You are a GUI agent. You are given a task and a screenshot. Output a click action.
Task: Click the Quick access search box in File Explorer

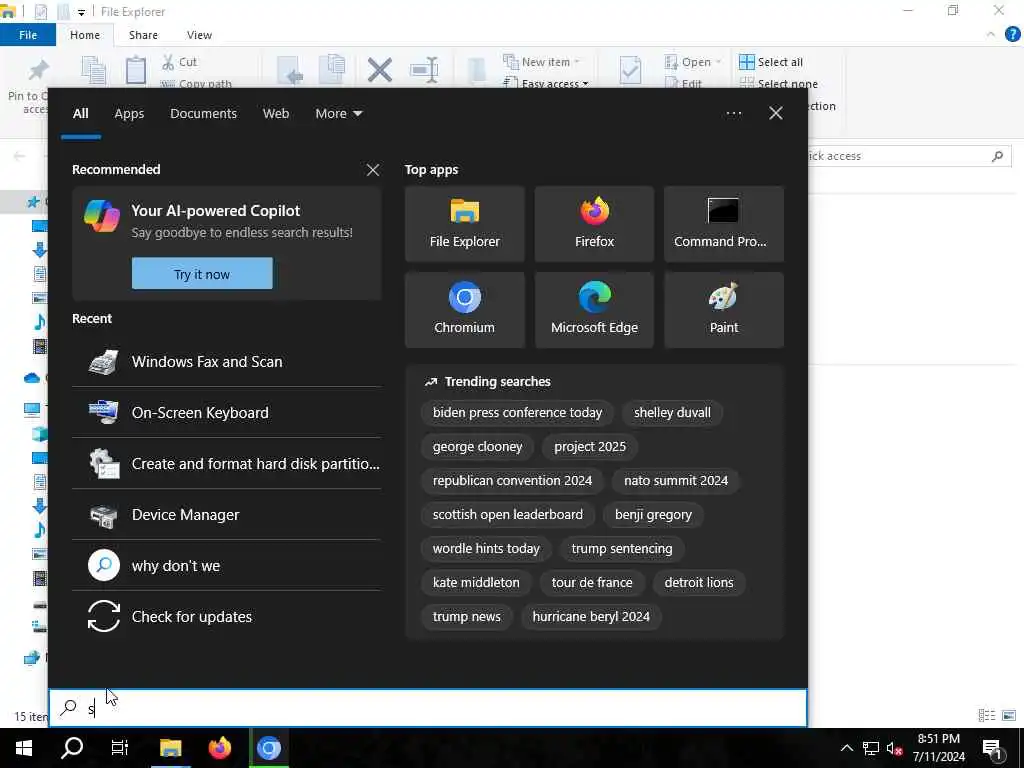[x=908, y=156]
